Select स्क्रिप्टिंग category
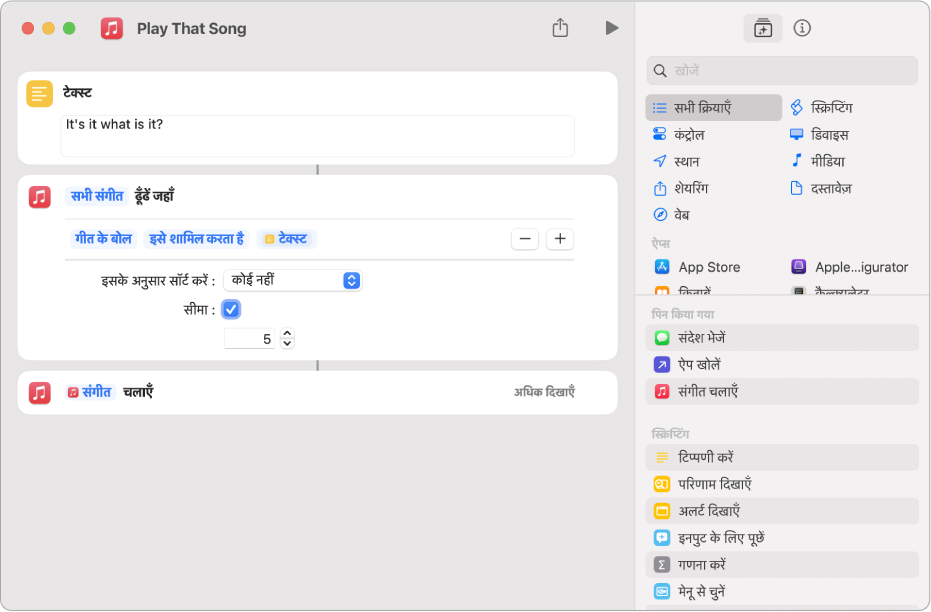This screenshot has height=612, width=931. tap(821, 107)
